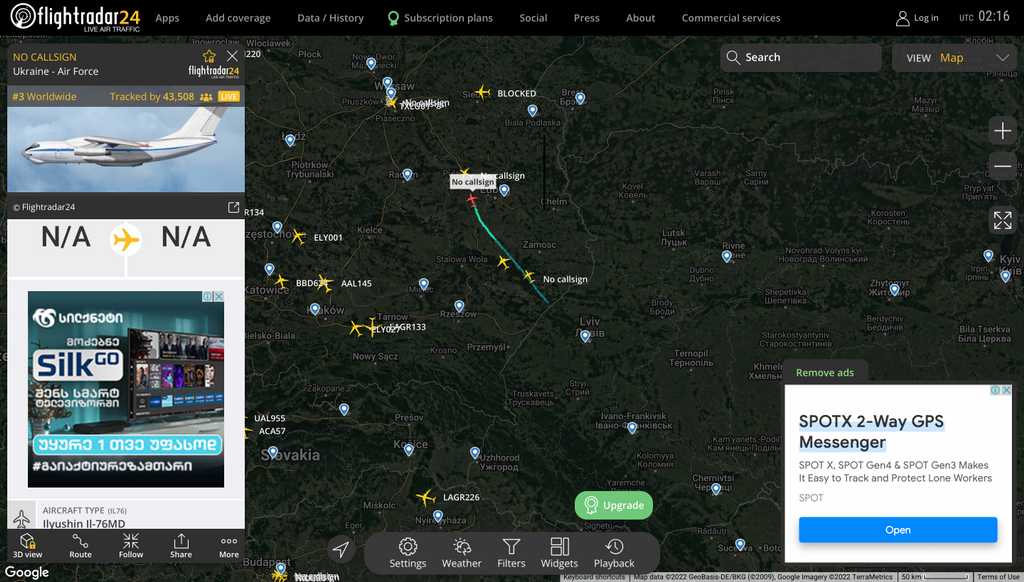Open map Settings
The image size is (1024, 582).
point(408,553)
